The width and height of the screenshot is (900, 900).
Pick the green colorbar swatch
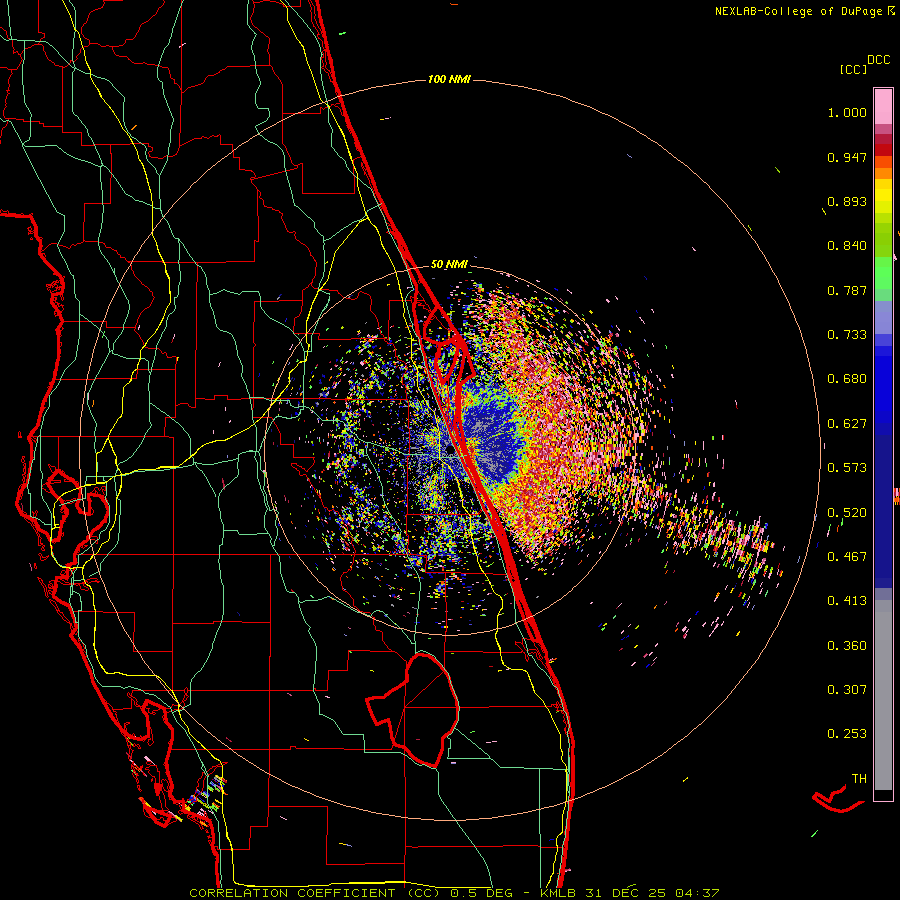pyautogui.click(x=883, y=273)
